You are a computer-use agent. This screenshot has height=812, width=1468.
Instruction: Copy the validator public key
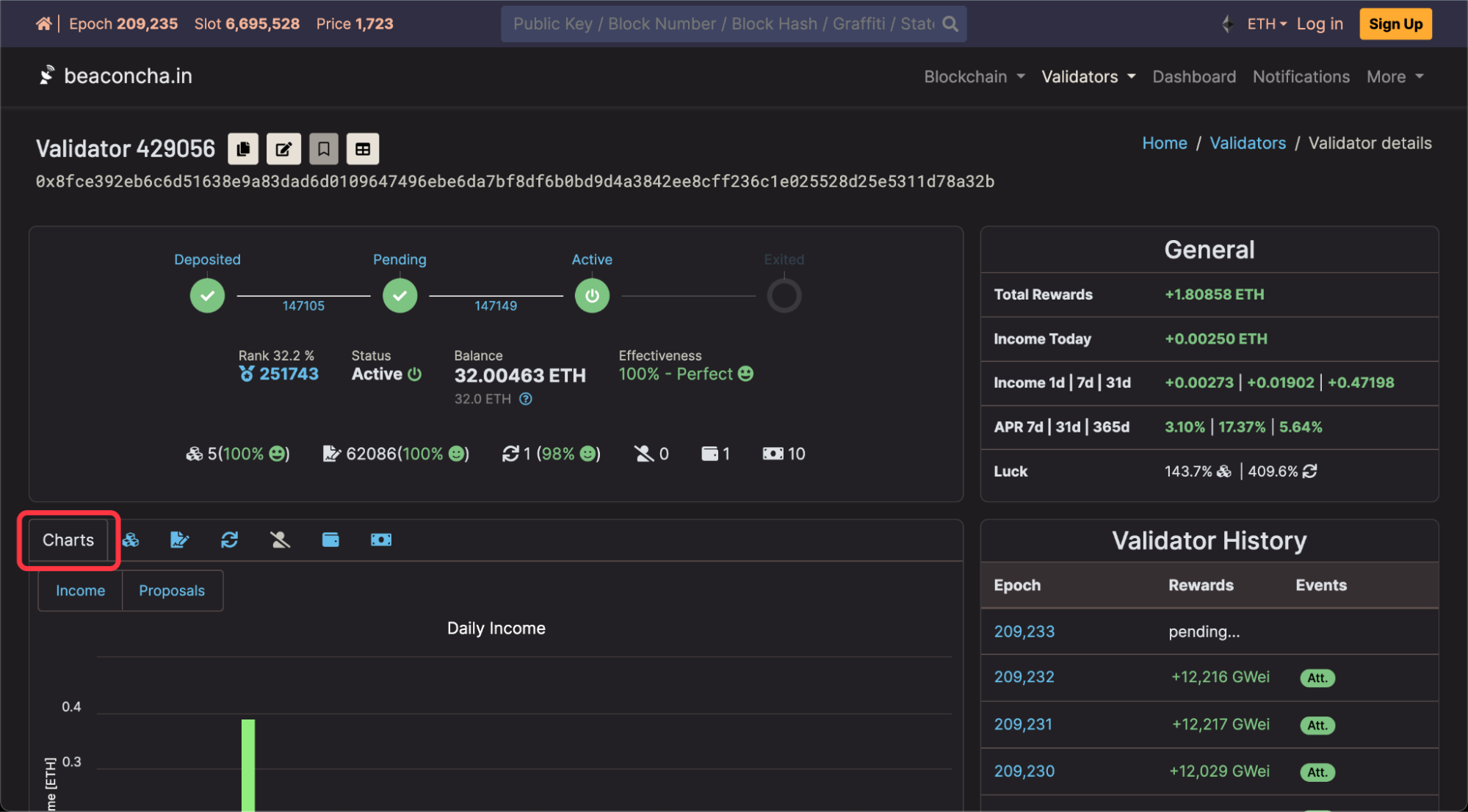[x=244, y=148]
